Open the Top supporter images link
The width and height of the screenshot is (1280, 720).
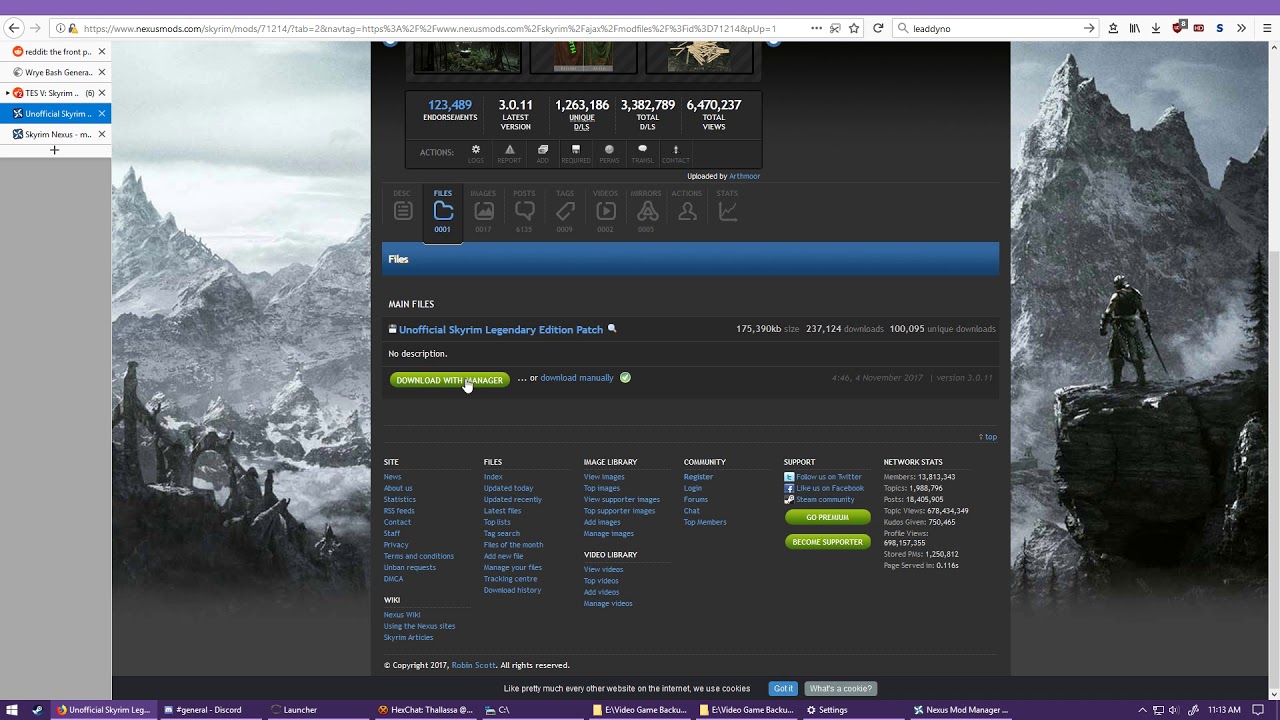[619, 511]
